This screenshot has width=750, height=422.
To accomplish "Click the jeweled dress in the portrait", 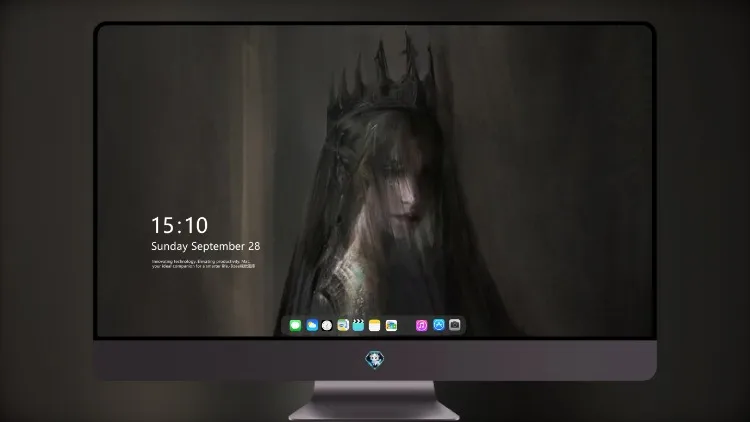I will click(x=342, y=280).
